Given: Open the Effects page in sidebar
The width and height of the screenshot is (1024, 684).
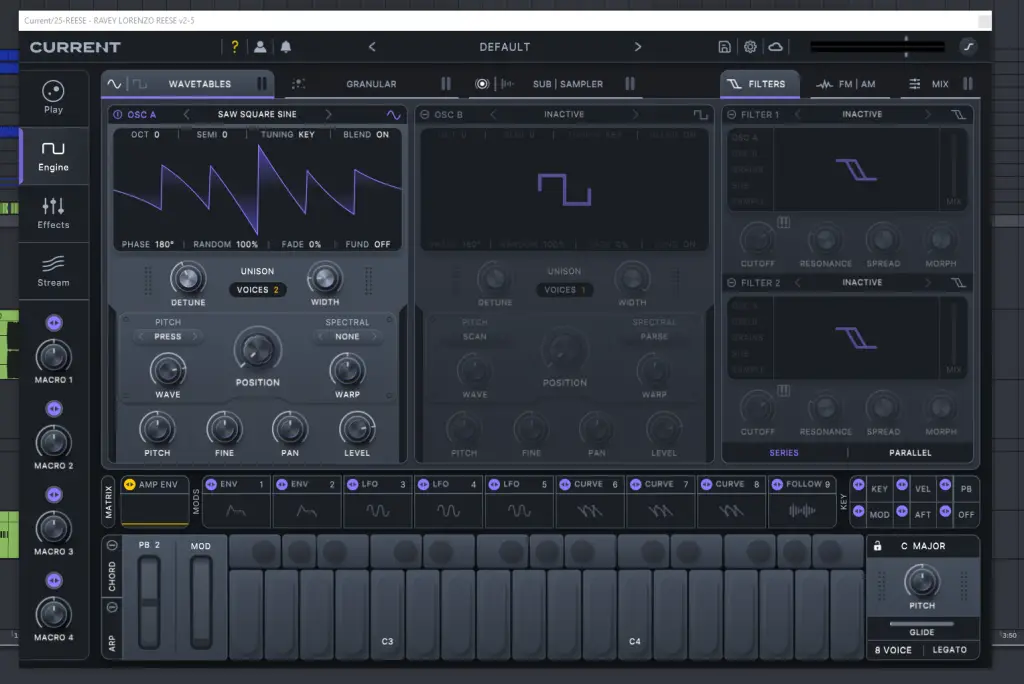Looking at the screenshot, I should tap(53, 213).
